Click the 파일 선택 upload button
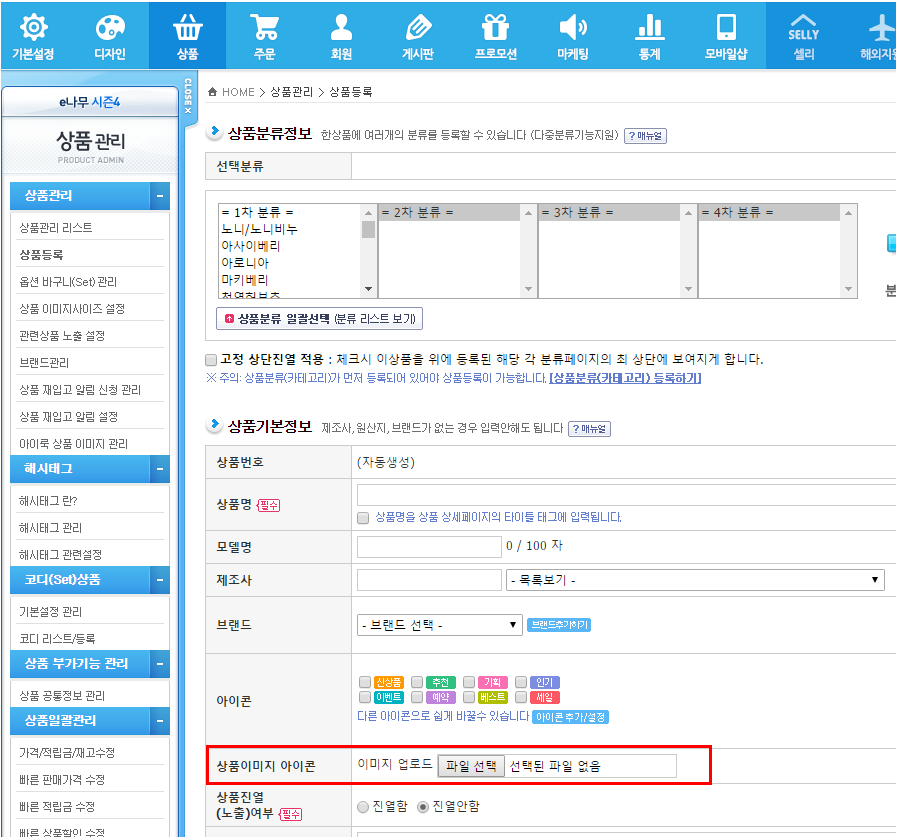 pos(471,766)
